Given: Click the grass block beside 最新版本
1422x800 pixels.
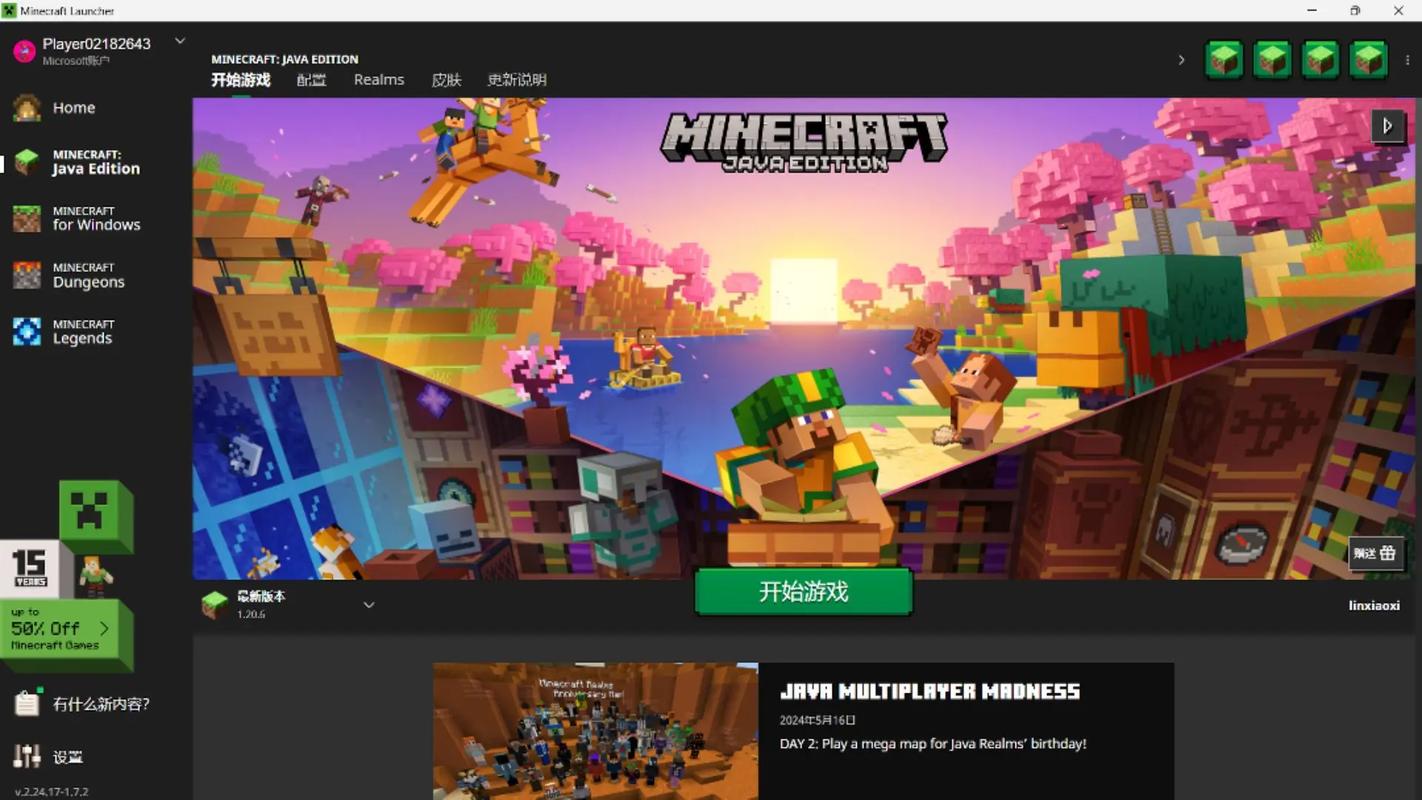Looking at the screenshot, I should (215, 605).
